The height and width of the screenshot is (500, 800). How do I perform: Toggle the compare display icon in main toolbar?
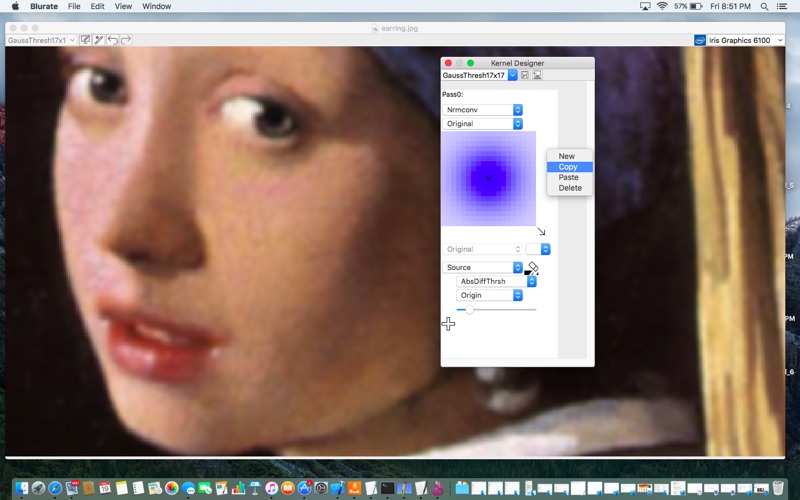pos(86,40)
